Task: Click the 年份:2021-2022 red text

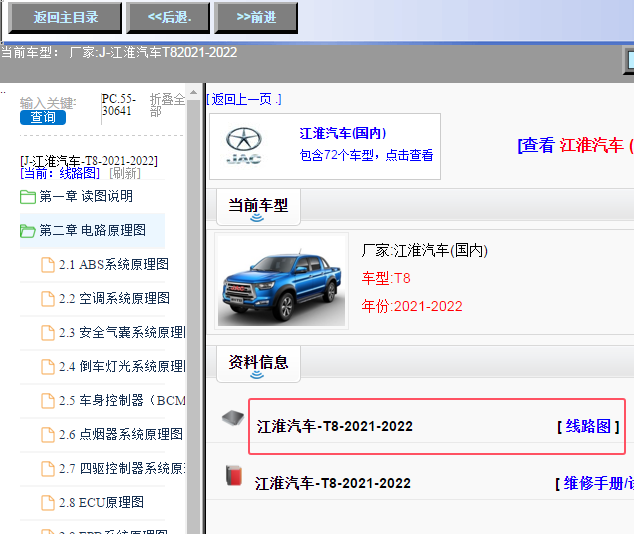Action: point(412,306)
